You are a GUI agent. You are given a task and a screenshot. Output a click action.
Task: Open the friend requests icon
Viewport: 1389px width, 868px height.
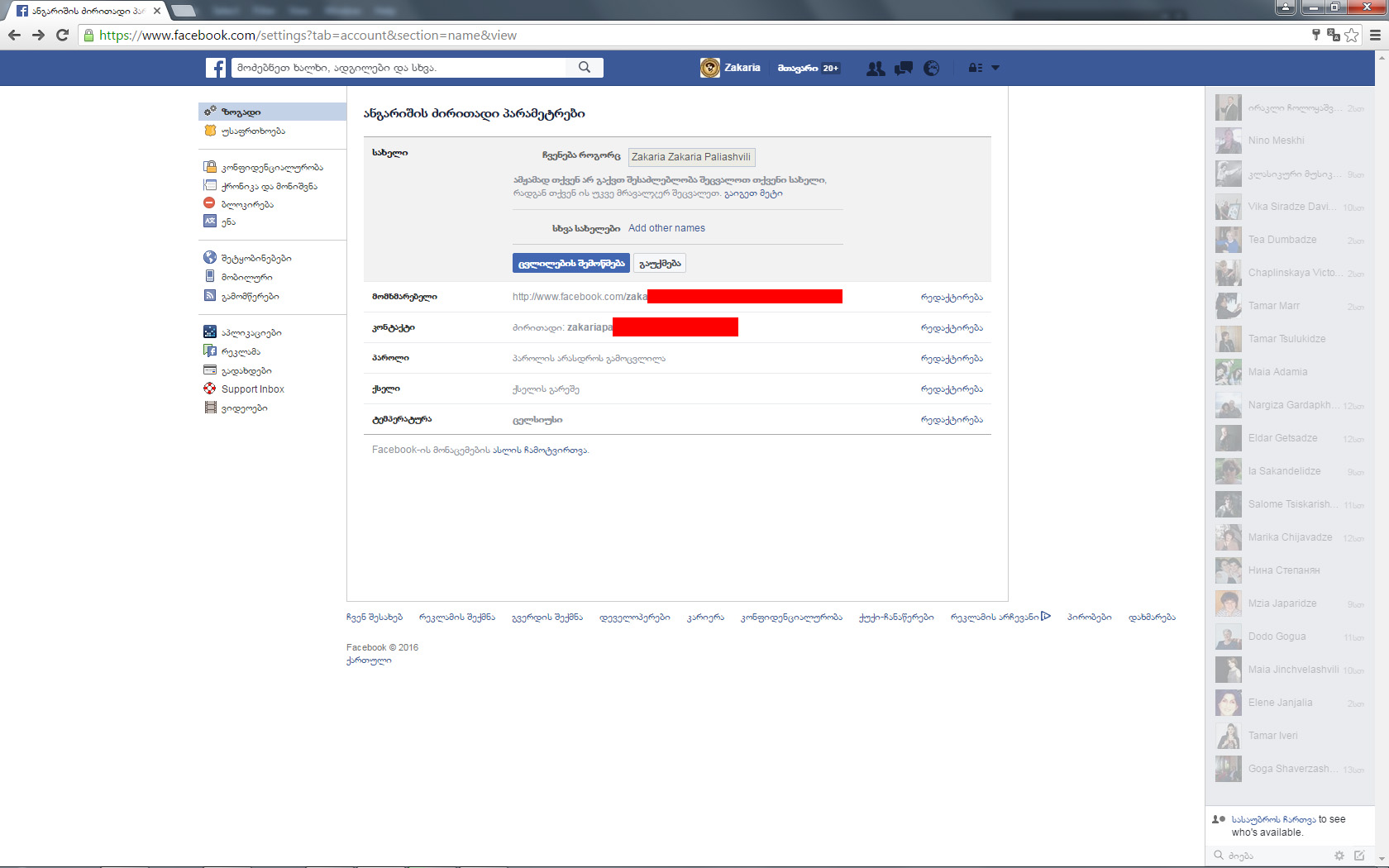875,69
